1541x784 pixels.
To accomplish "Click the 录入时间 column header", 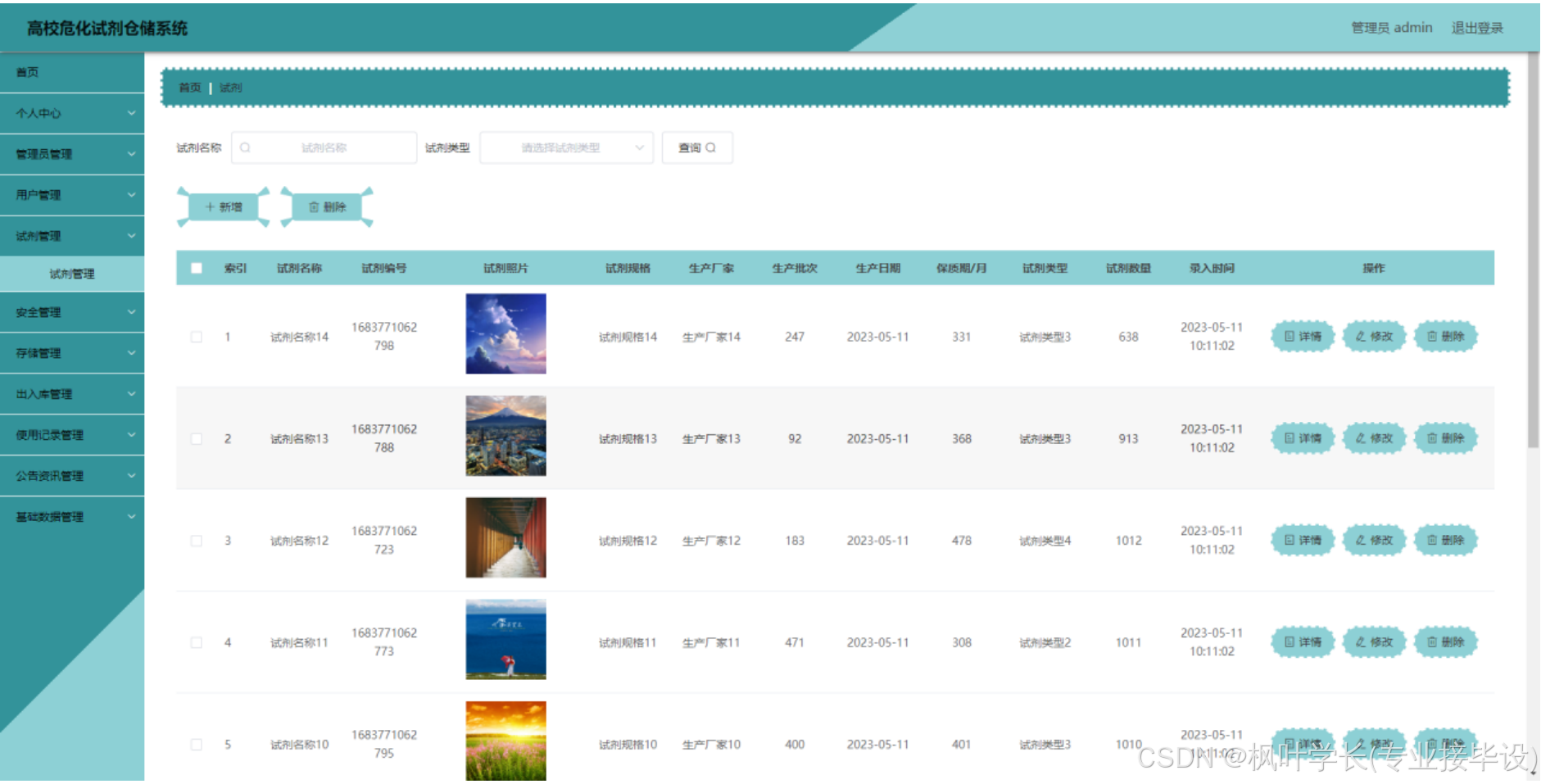I will click(1212, 268).
